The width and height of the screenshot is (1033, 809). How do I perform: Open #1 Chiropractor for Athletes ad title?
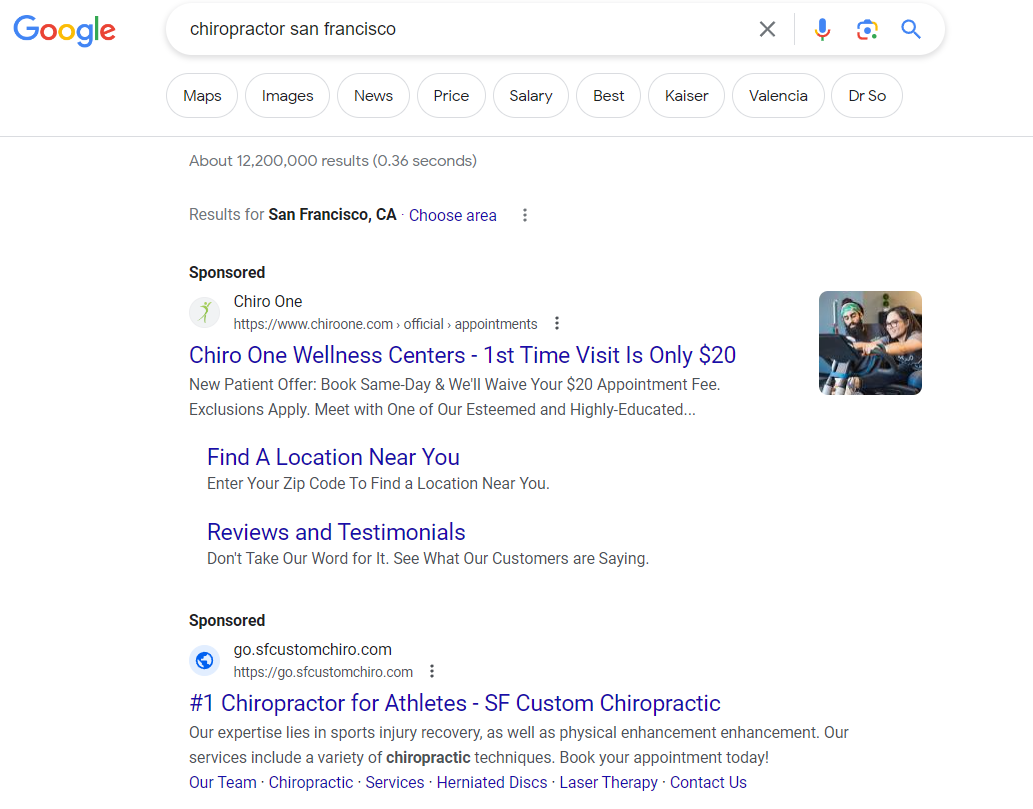coord(455,703)
